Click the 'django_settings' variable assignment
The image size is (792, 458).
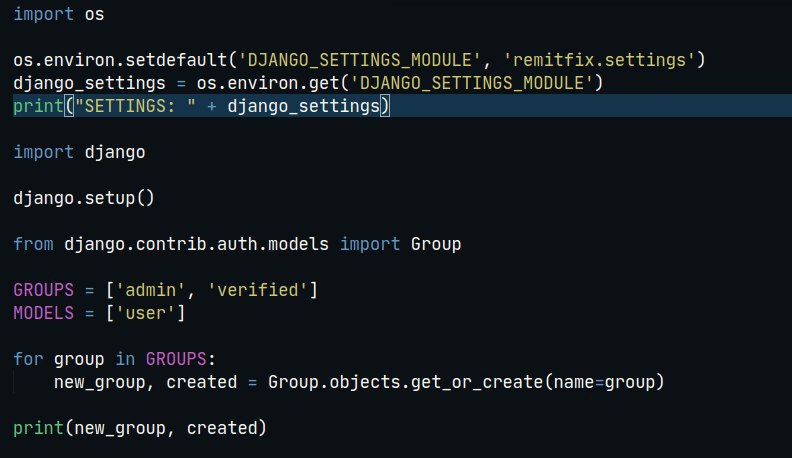(x=89, y=83)
